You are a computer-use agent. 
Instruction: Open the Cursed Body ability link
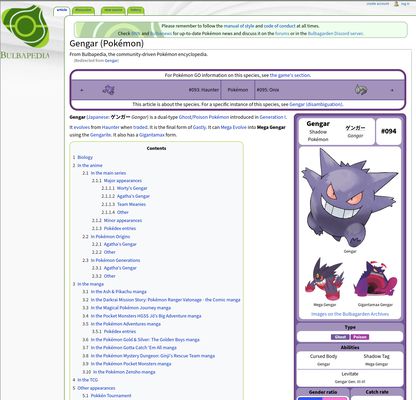323,356
